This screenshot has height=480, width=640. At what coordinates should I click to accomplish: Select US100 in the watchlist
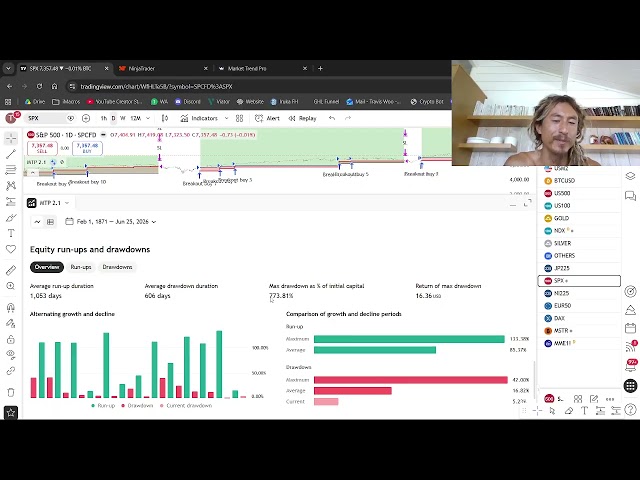click(579, 206)
